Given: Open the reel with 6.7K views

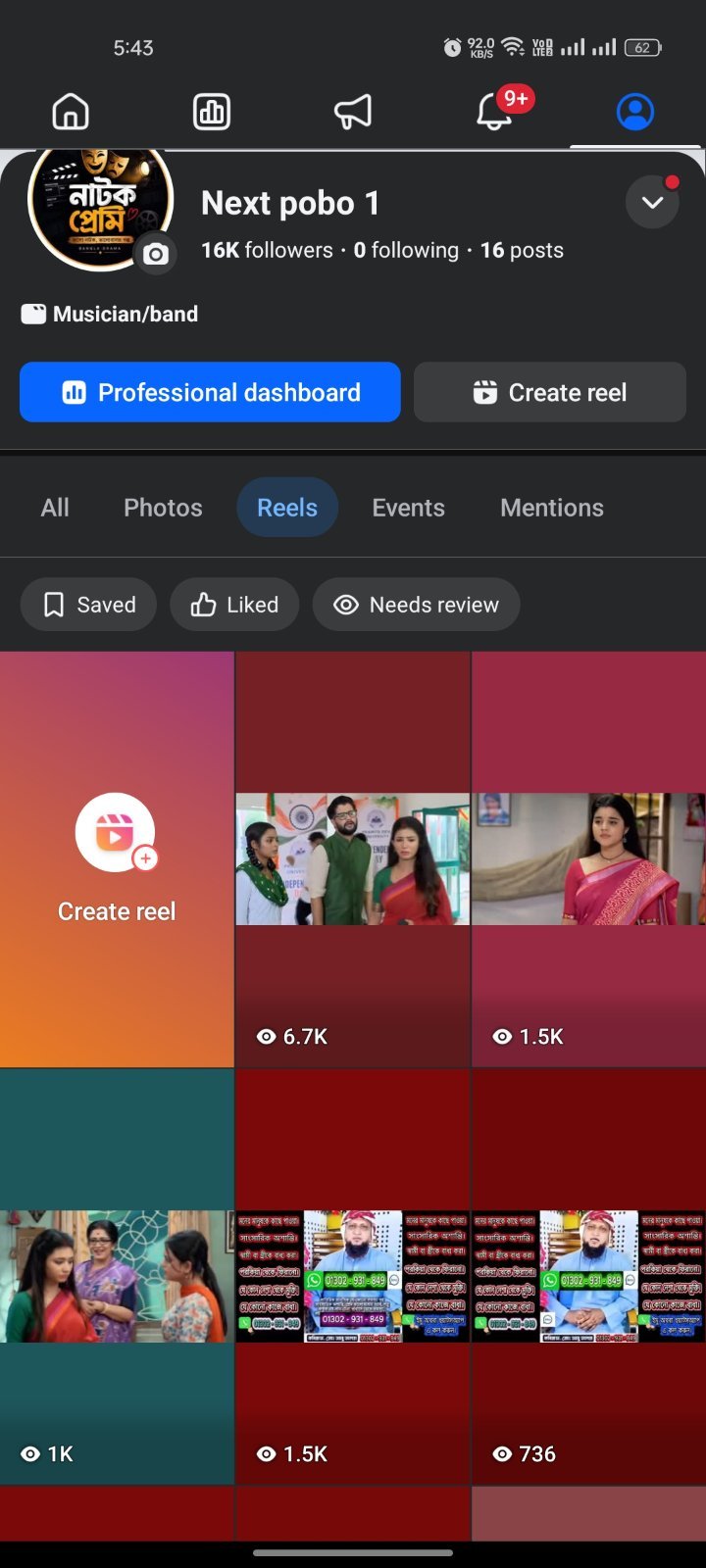Looking at the screenshot, I should tap(353, 859).
